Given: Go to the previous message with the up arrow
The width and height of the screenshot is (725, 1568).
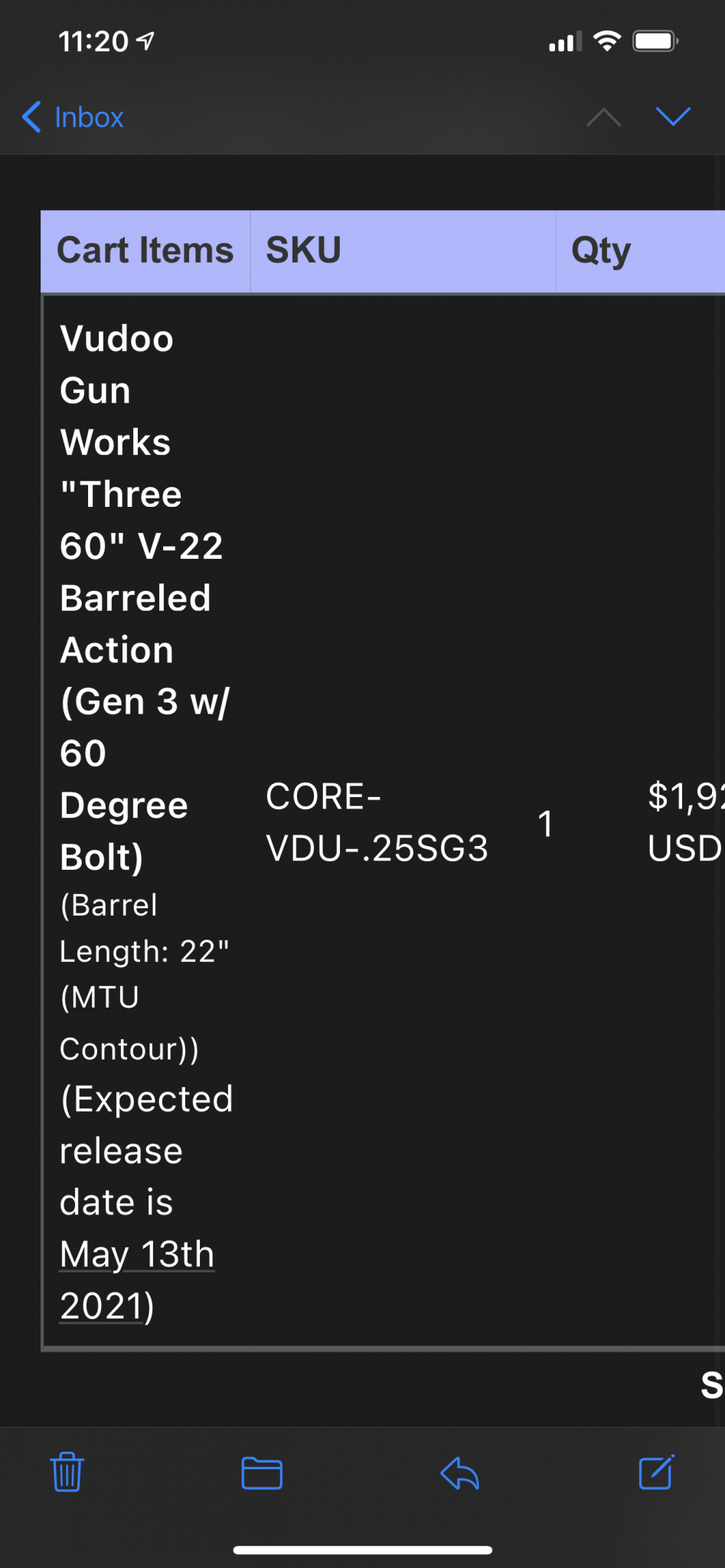Looking at the screenshot, I should point(603,117).
